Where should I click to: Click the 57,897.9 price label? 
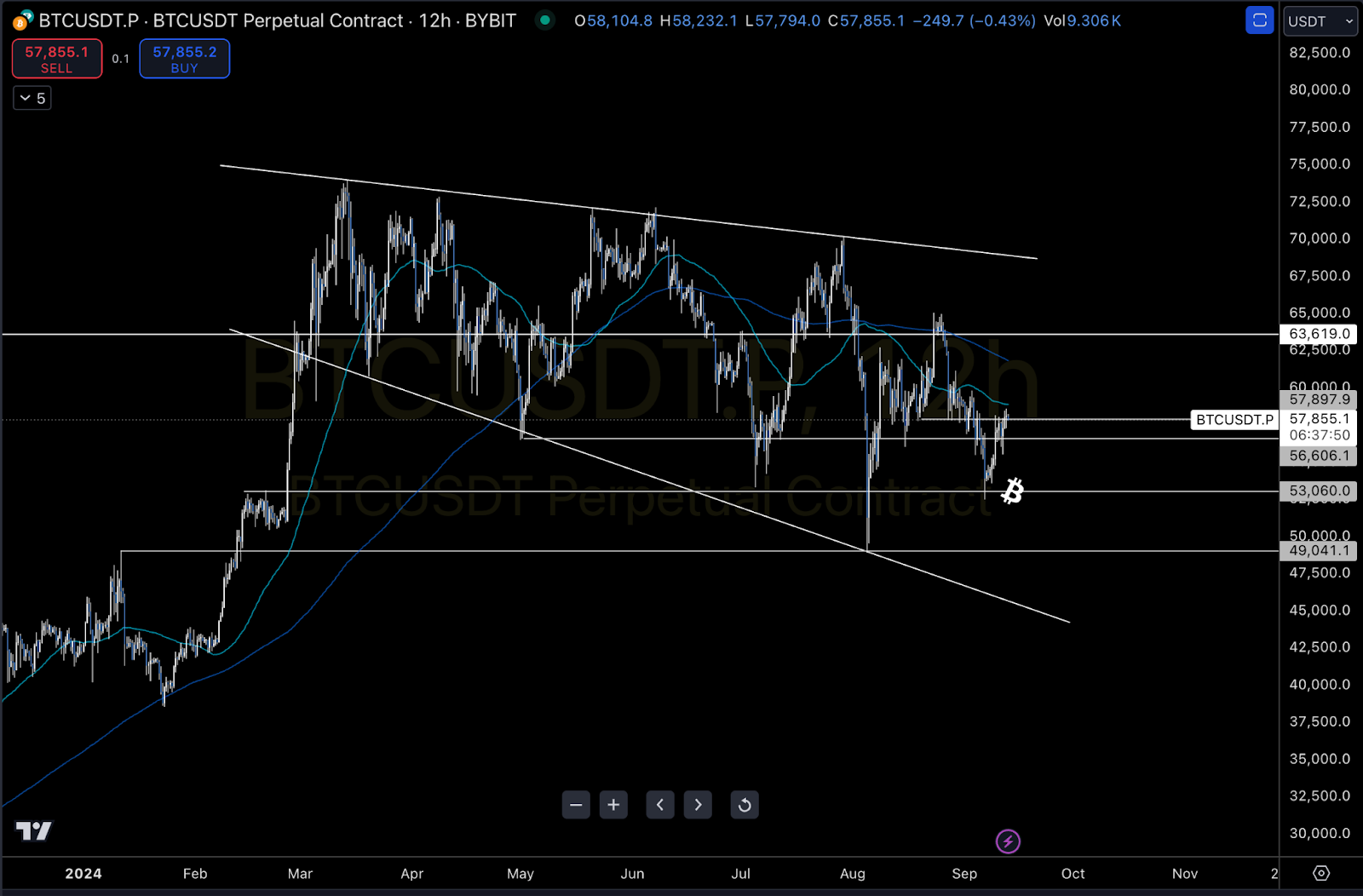[1320, 399]
